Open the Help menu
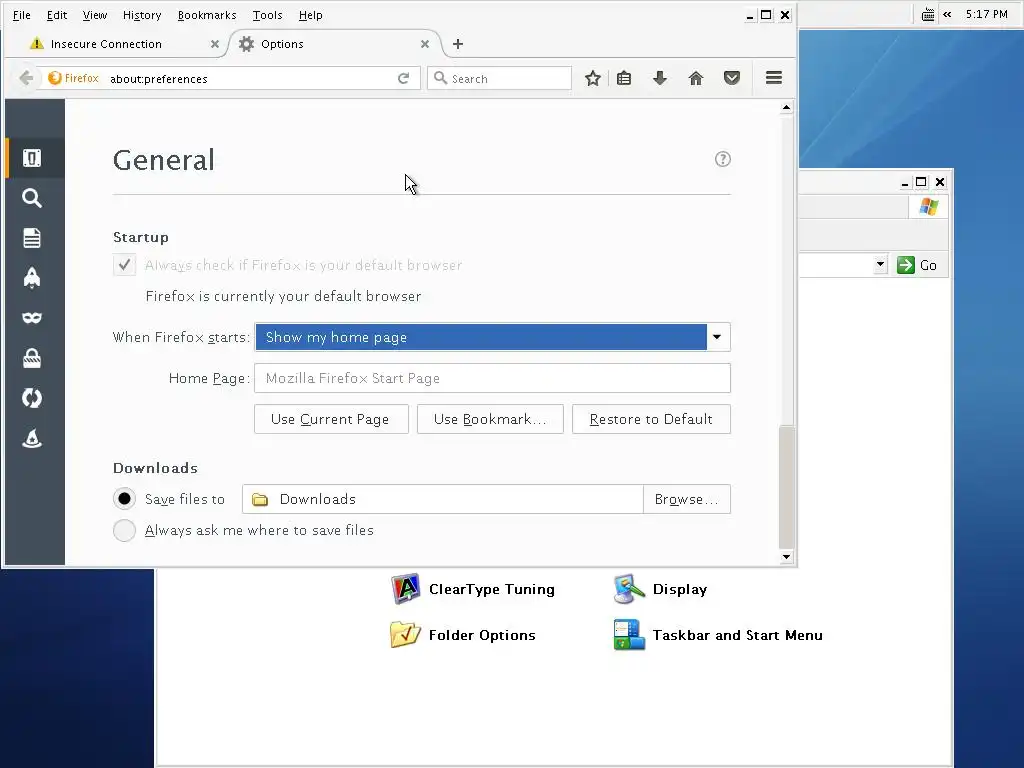Screen dimensions: 1024x768 (x=310, y=15)
